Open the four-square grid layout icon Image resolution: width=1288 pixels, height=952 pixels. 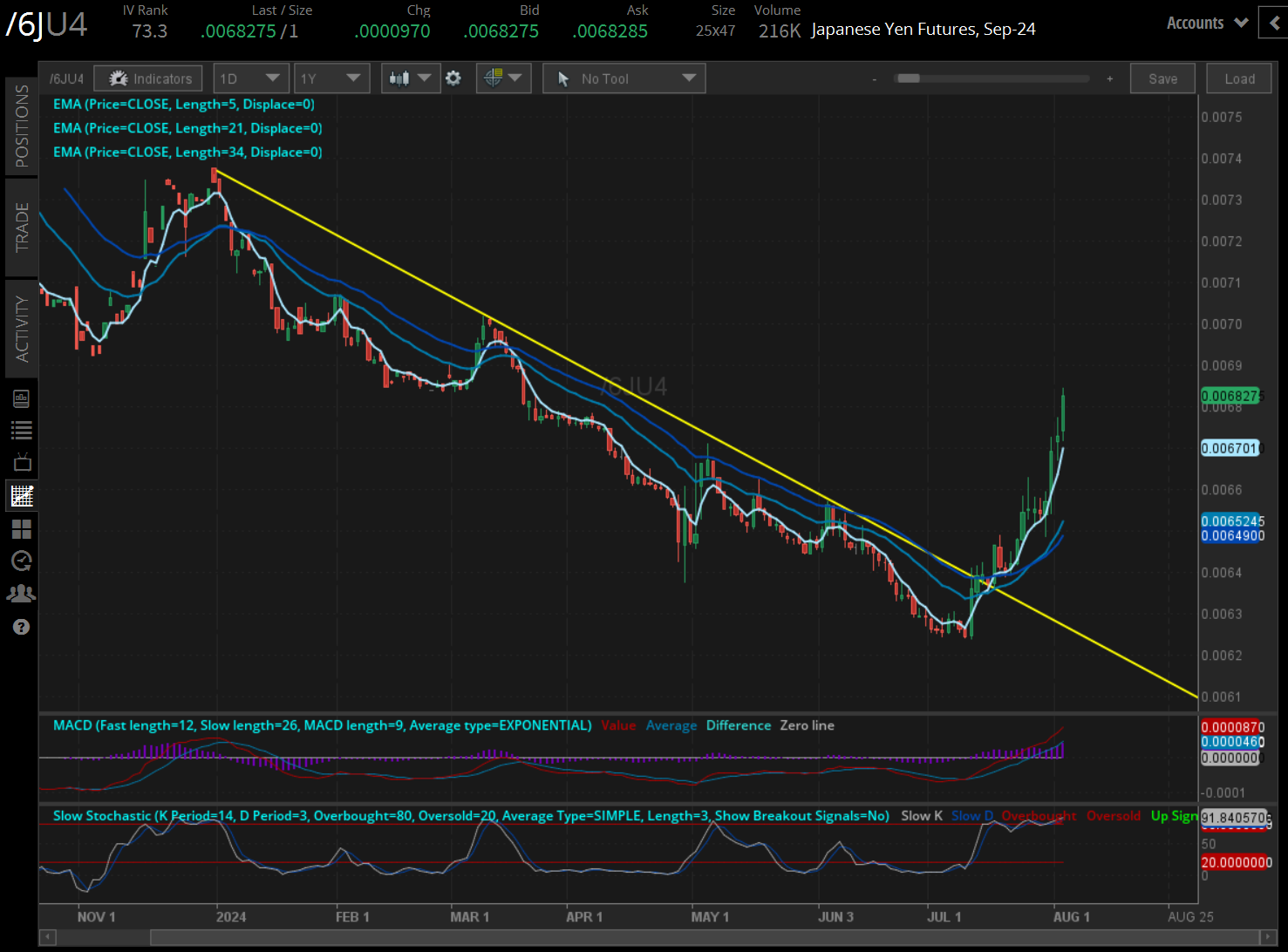[x=22, y=528]
